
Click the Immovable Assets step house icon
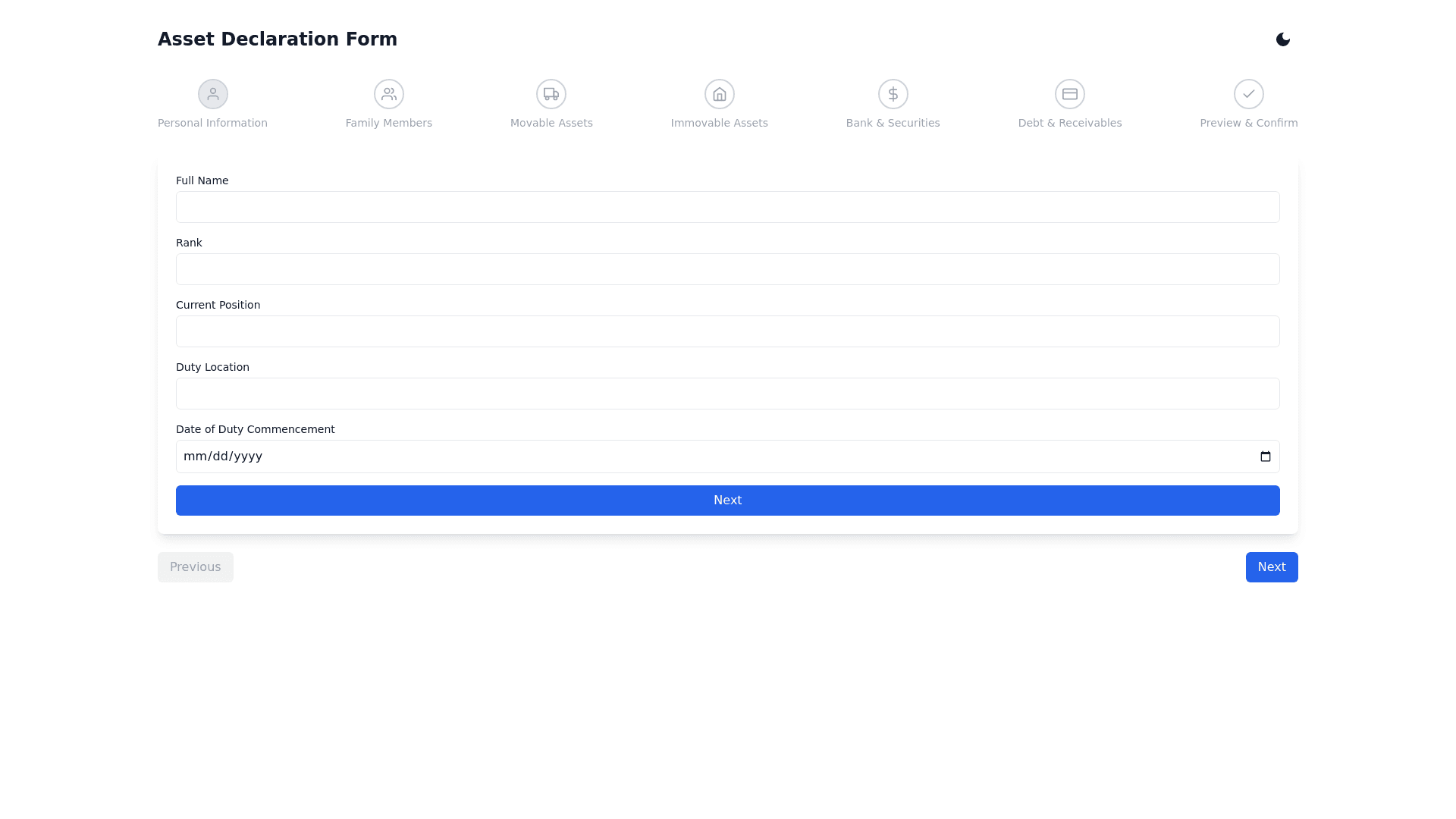pos(719,94)
